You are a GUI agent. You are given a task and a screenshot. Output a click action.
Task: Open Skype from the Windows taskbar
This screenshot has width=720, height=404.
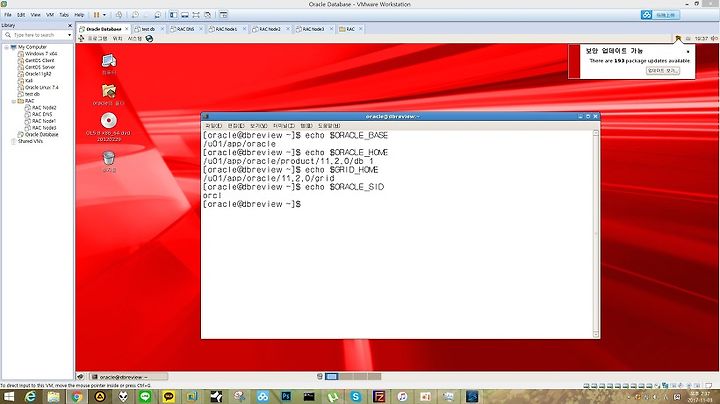tap(356, 397)
